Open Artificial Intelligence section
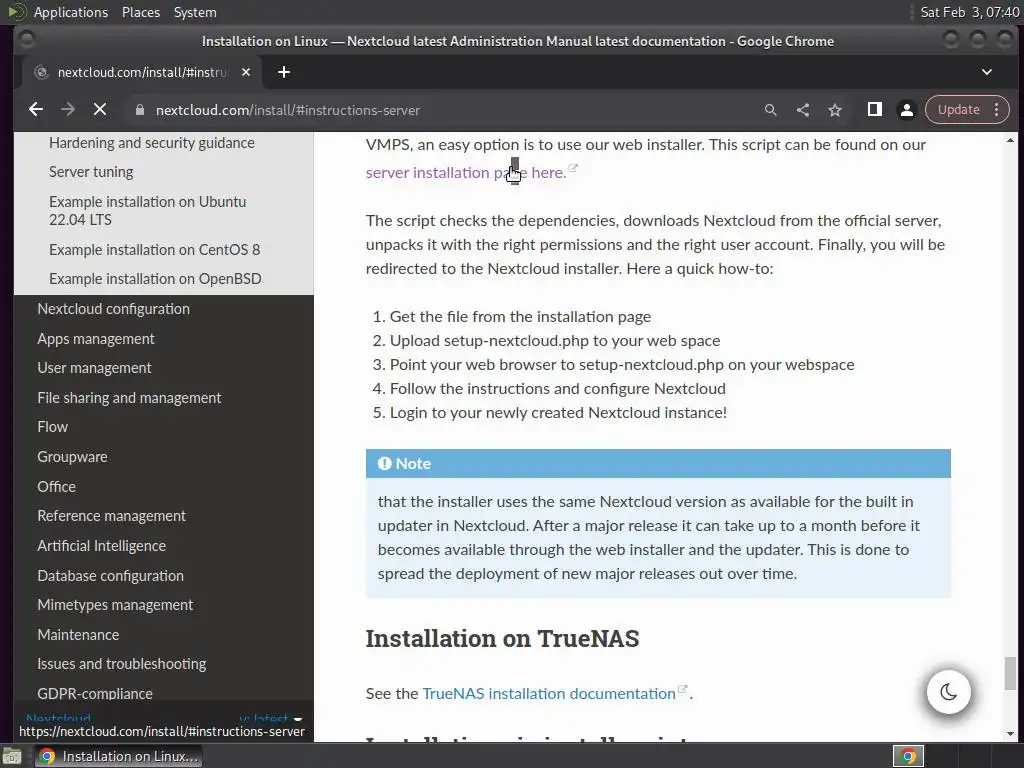Image resolution: width=1024 pixels, height=768 pixels. point(102,545)
